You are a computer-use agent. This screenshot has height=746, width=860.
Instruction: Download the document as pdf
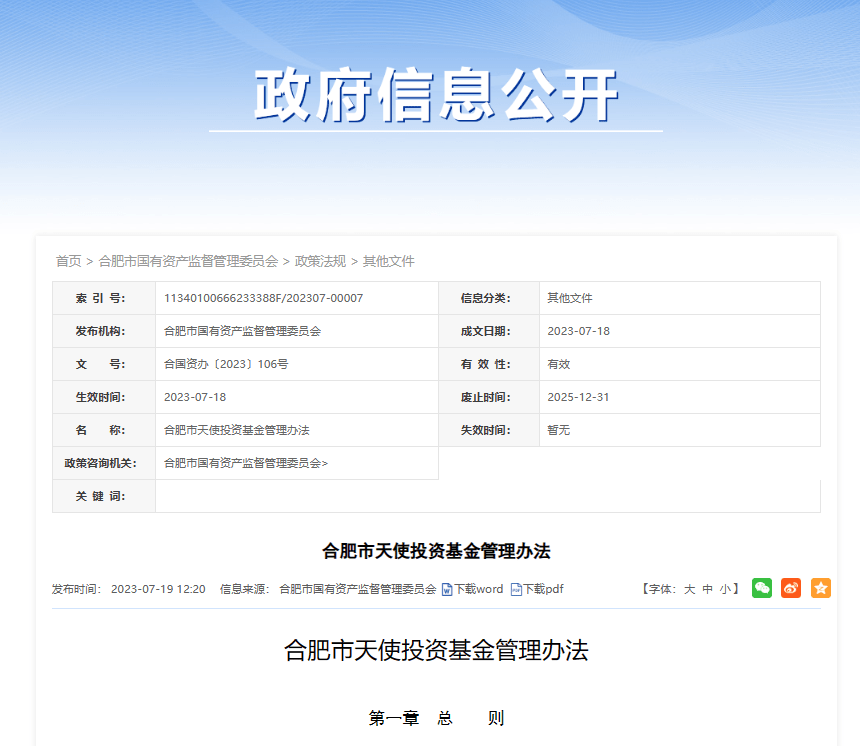543,589
